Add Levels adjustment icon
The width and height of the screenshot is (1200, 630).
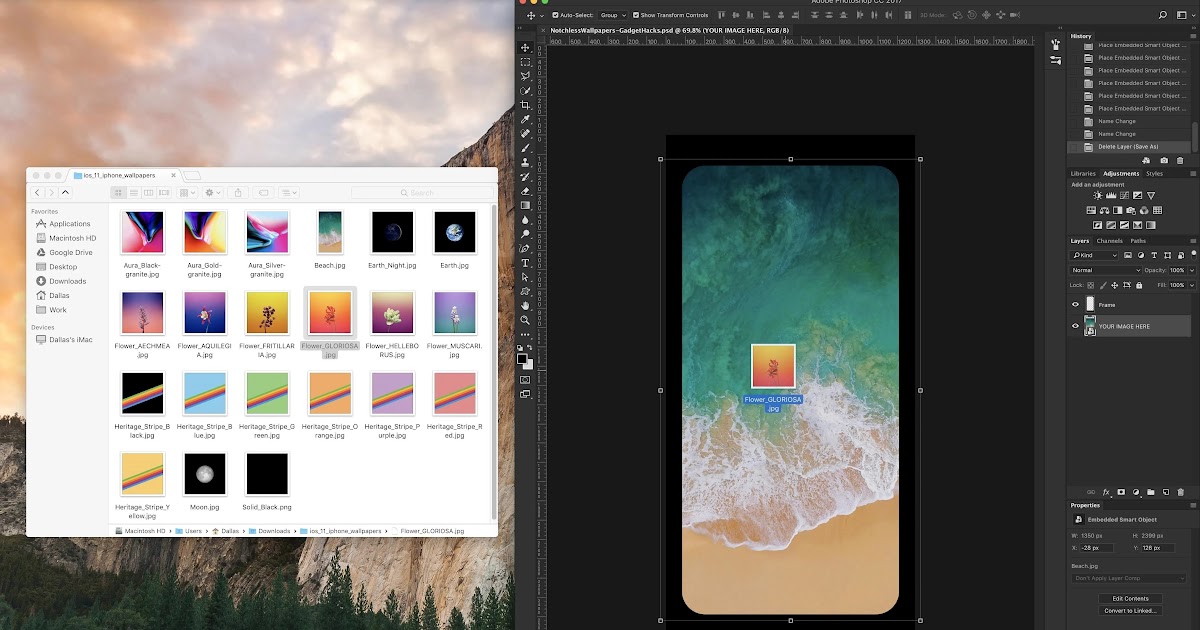(1111, 196)
